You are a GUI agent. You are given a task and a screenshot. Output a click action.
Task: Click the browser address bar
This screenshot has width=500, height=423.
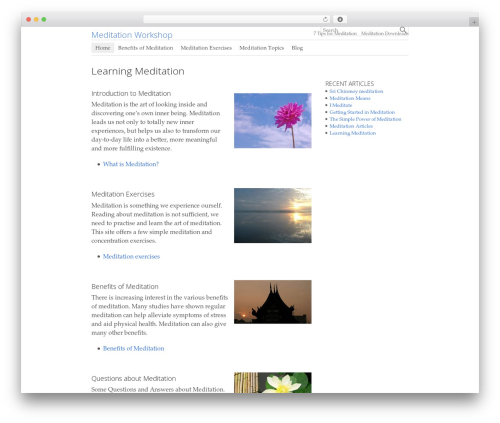point(237,19)
